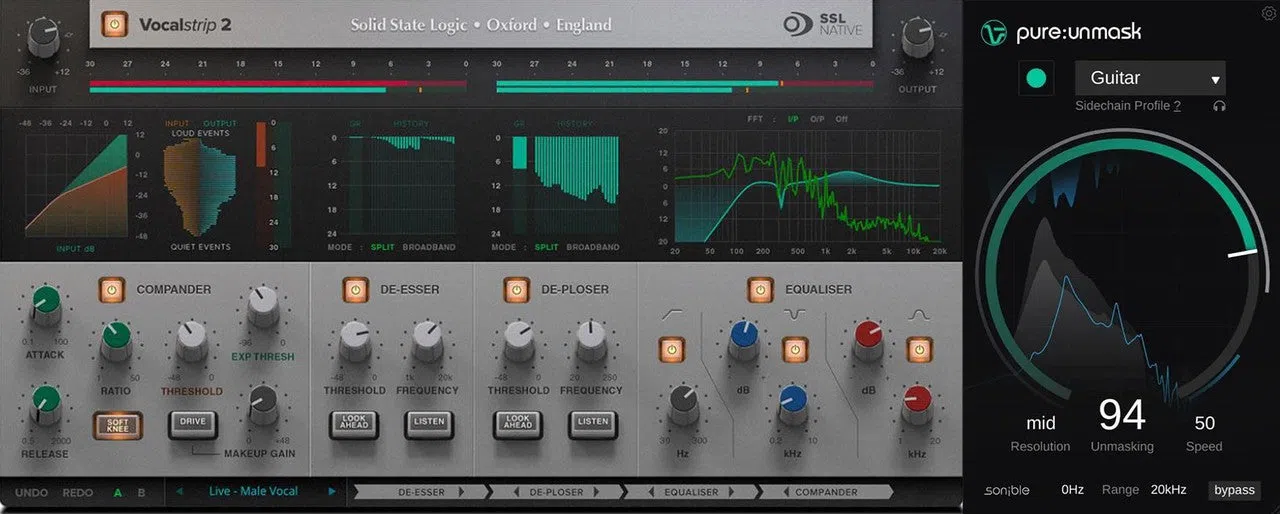Click the SSL Native logo
Image resolution: width=1280 pixels, height=514 pixels.
(x=822, y=24)
